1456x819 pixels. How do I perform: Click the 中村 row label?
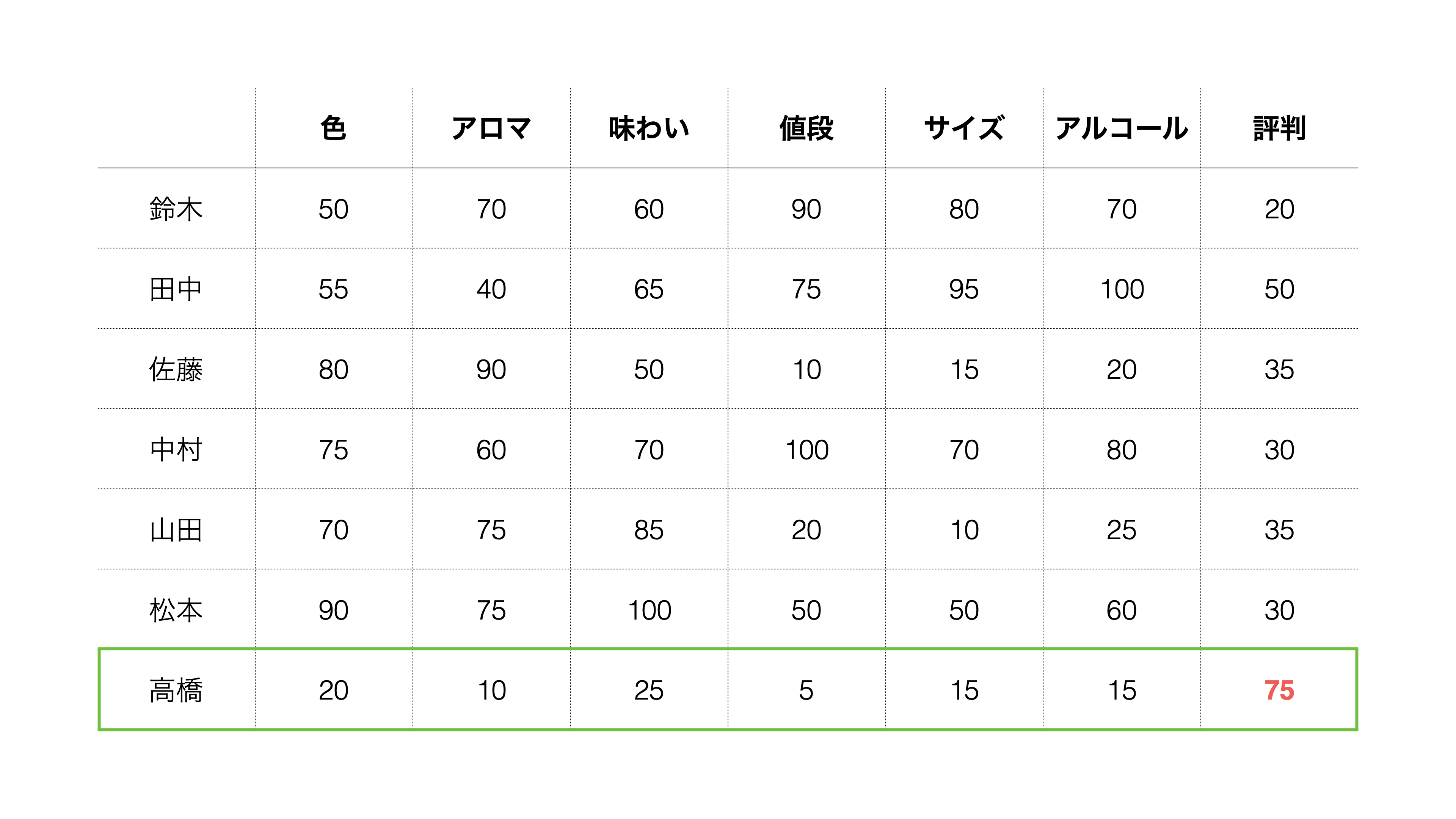pyautogui.click(x=176, y=449)
